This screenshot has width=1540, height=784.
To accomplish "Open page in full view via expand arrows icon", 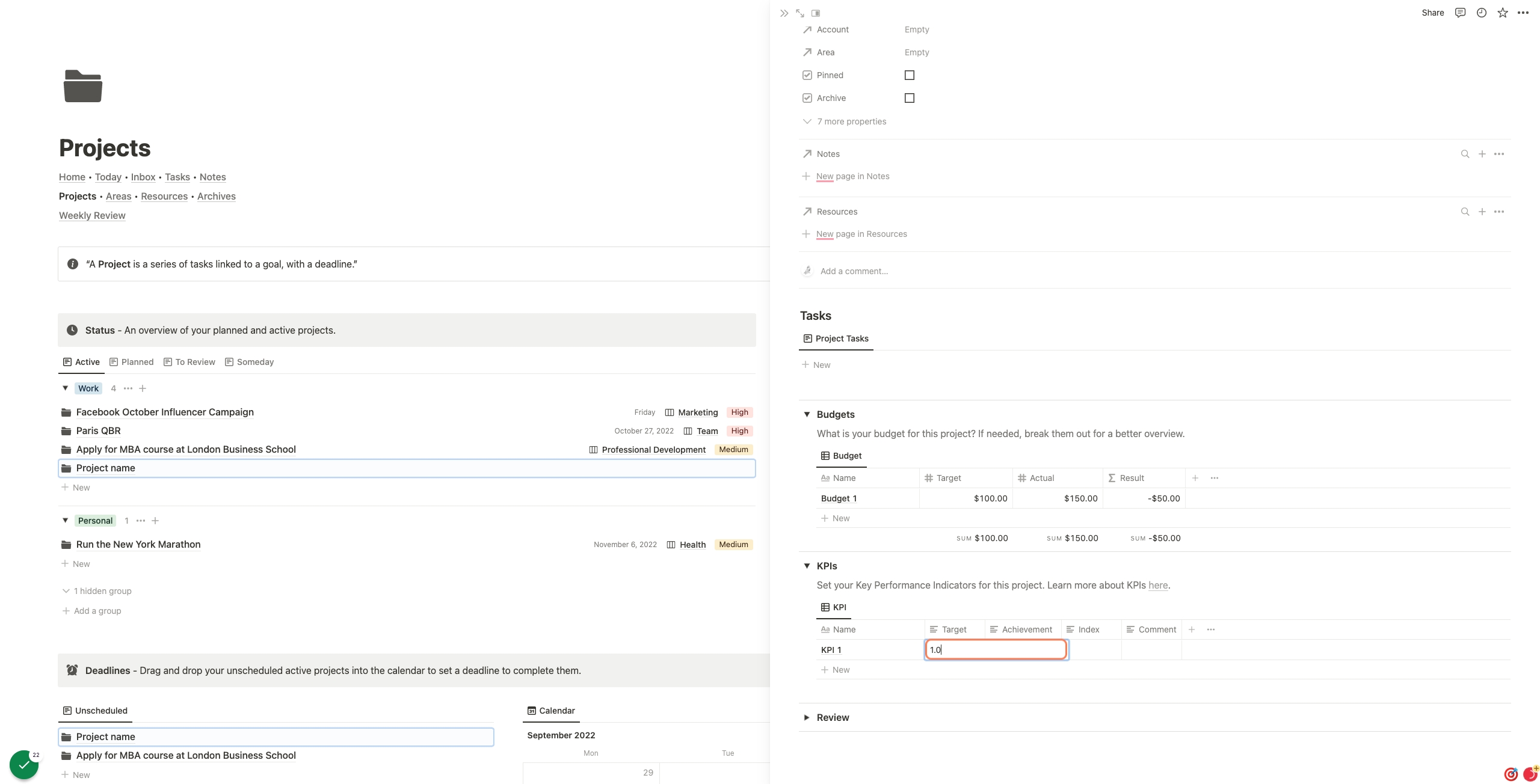I will [x=800, y=13].
